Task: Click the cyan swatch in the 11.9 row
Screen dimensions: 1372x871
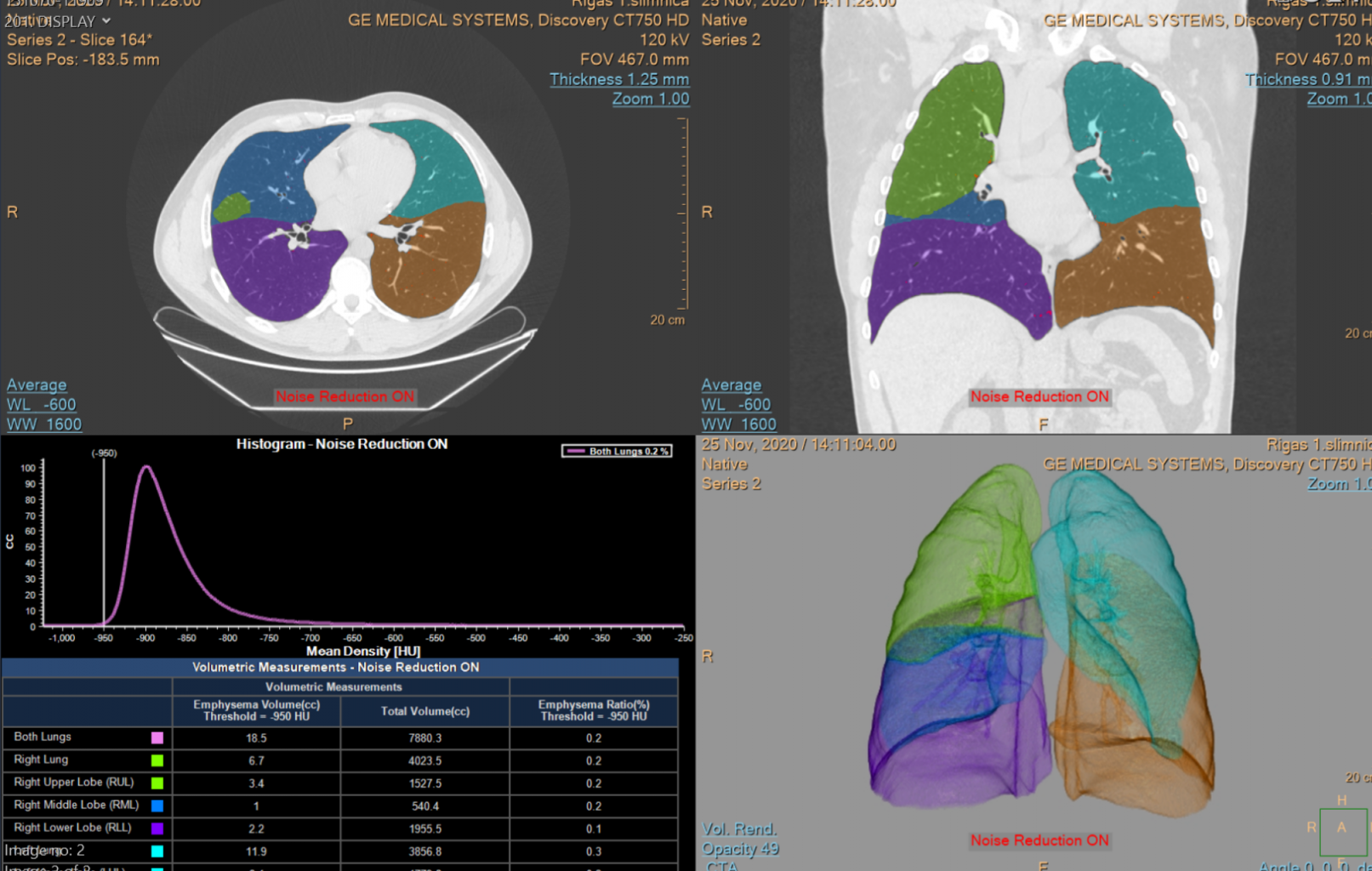Action: (x=157, y=851)
